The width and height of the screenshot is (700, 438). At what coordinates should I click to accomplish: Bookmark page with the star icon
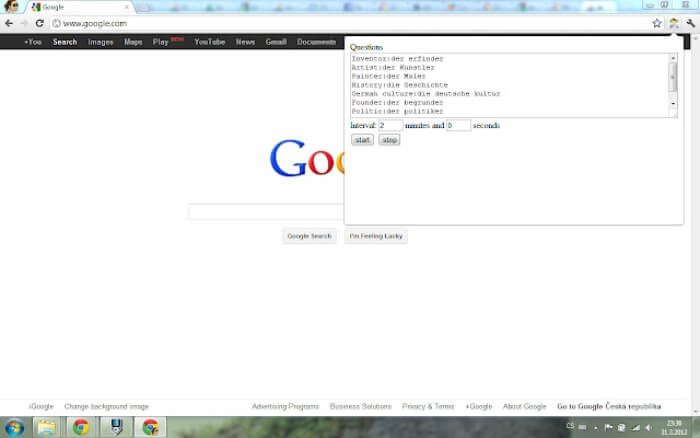[657, 23]
